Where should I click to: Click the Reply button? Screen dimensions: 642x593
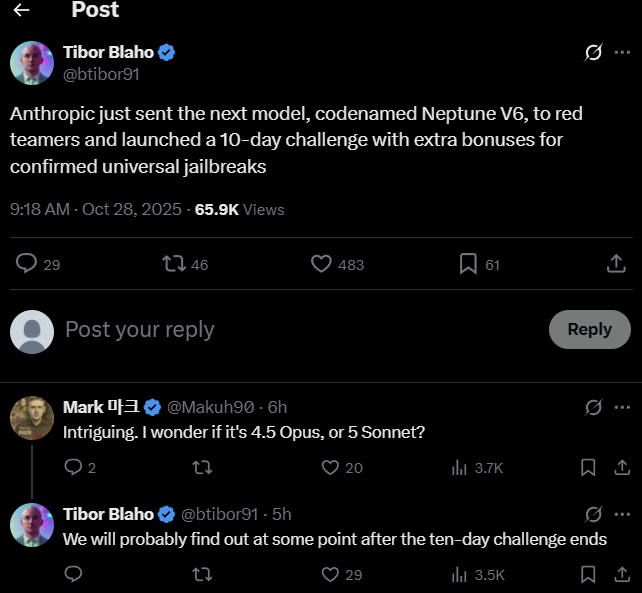point(589,329)
